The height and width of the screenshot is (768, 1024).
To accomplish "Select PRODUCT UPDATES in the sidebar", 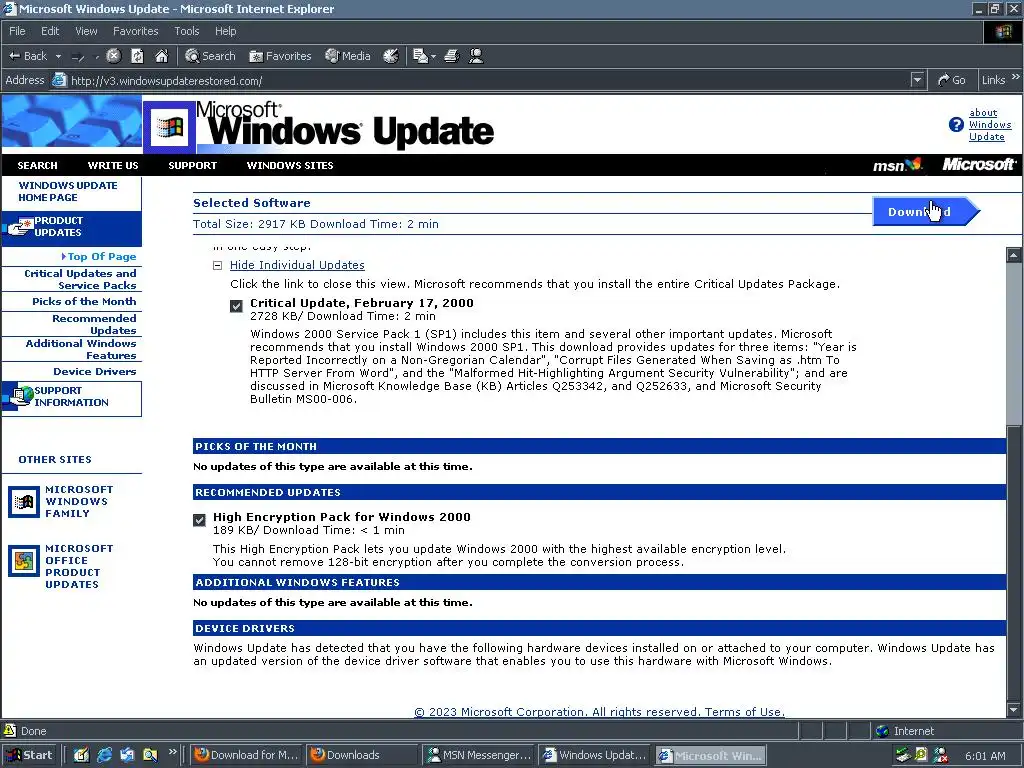I will (x=71, y=227).
